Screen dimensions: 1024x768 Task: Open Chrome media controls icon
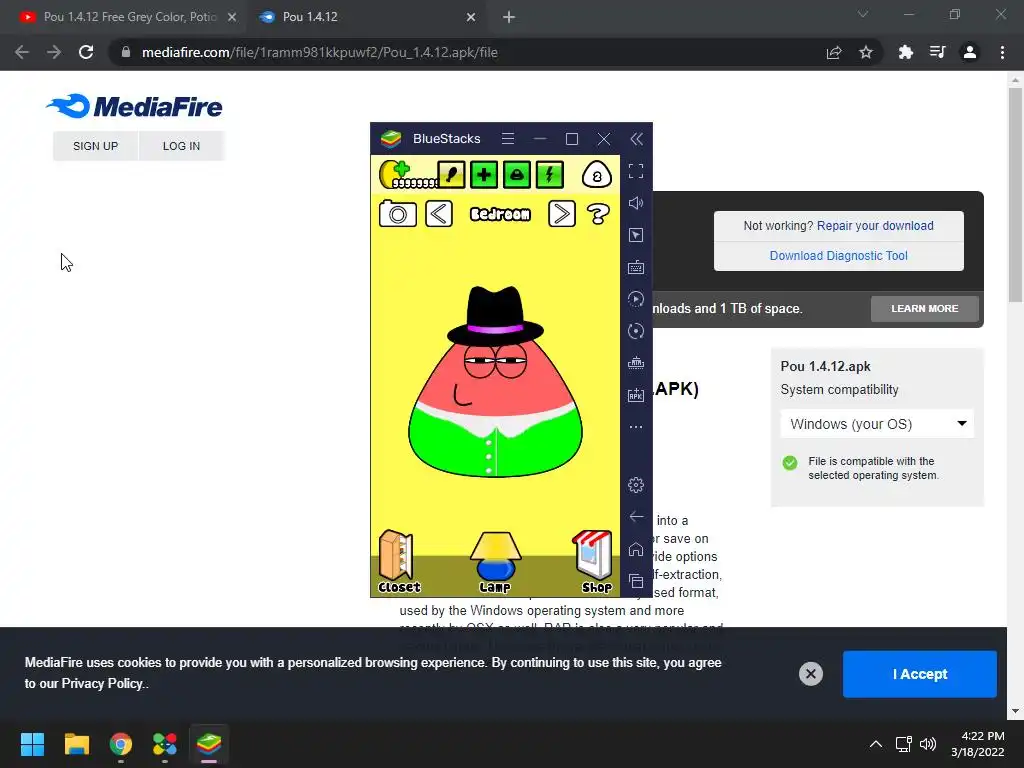937,52
